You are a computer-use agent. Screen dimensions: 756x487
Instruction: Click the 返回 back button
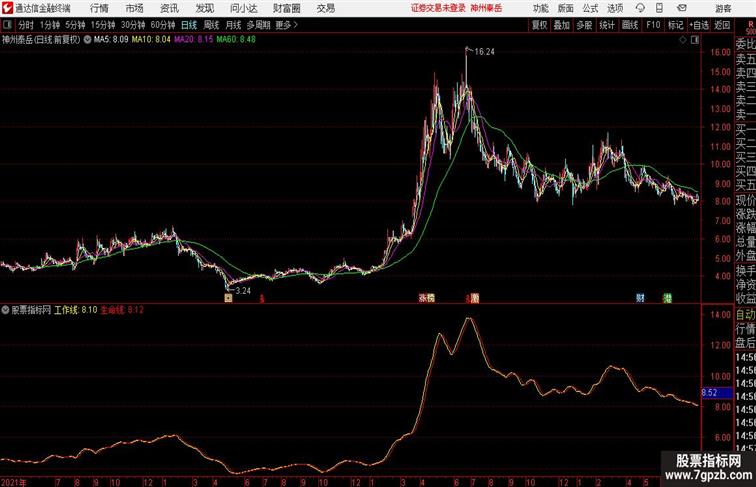click(x=722, y=25)
